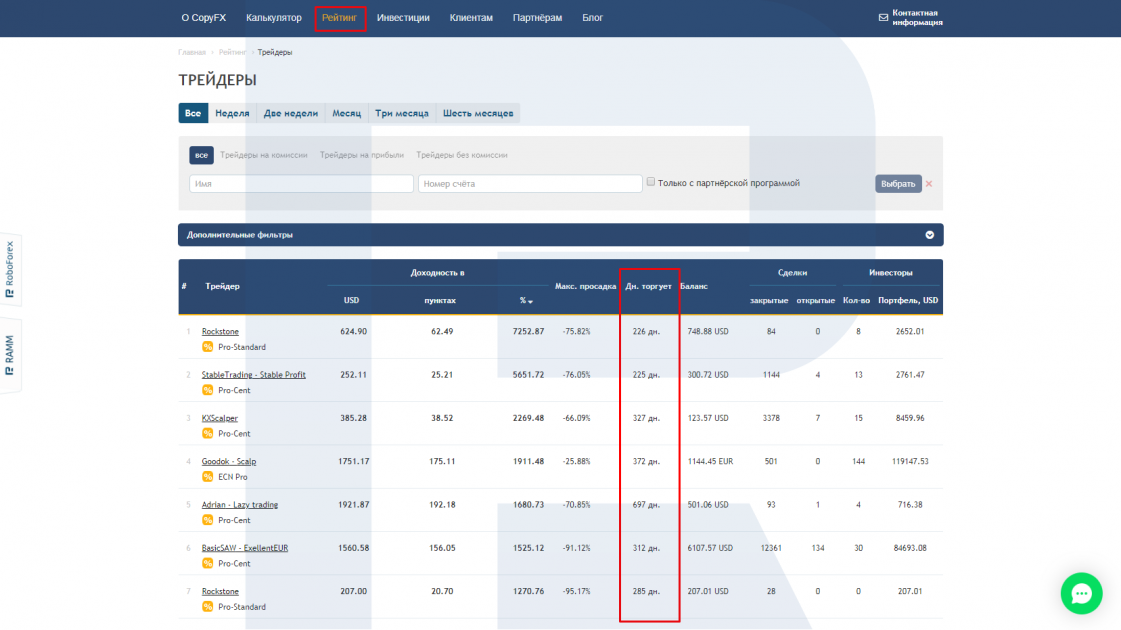This screenshot has height=630, width=1121.
Task: Click the -91.12% drawdown cell
Action: [576, 548]
